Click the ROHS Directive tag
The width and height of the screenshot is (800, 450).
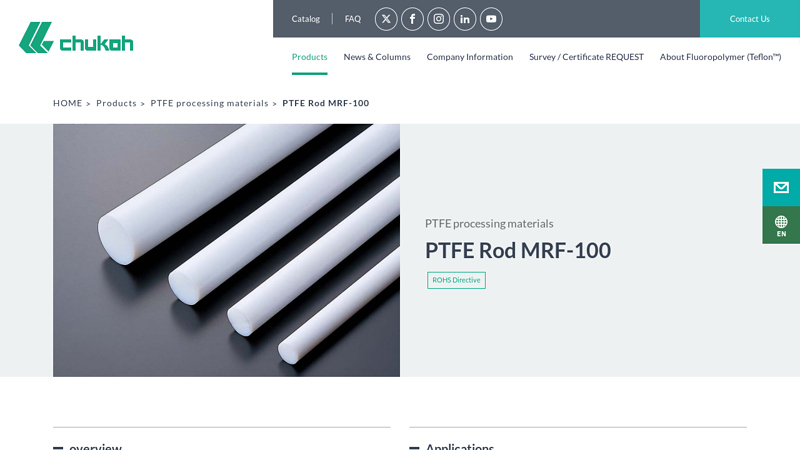(456, 280)
